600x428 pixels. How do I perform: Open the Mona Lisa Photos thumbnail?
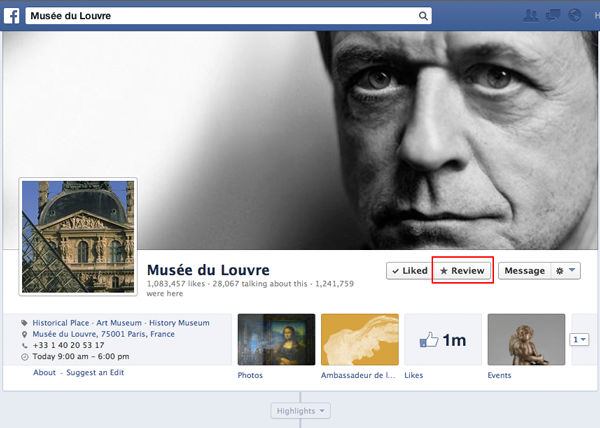(x=276, y=340)
